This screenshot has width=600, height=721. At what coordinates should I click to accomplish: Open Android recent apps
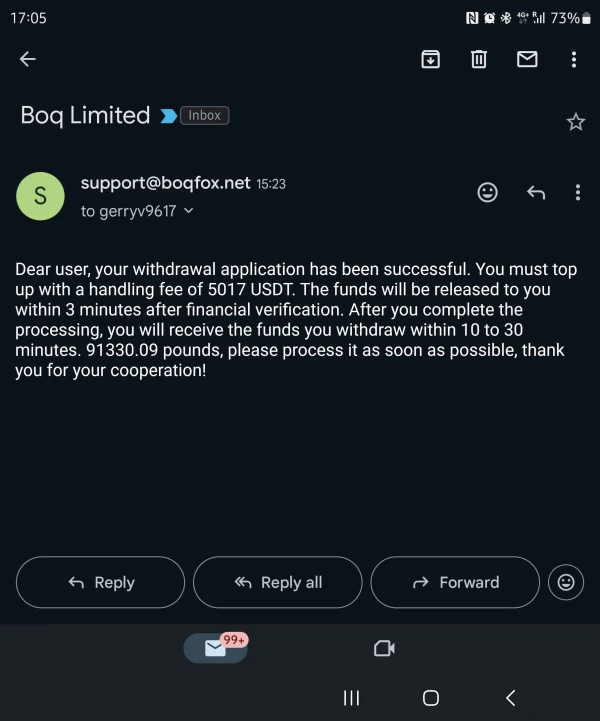351,698
